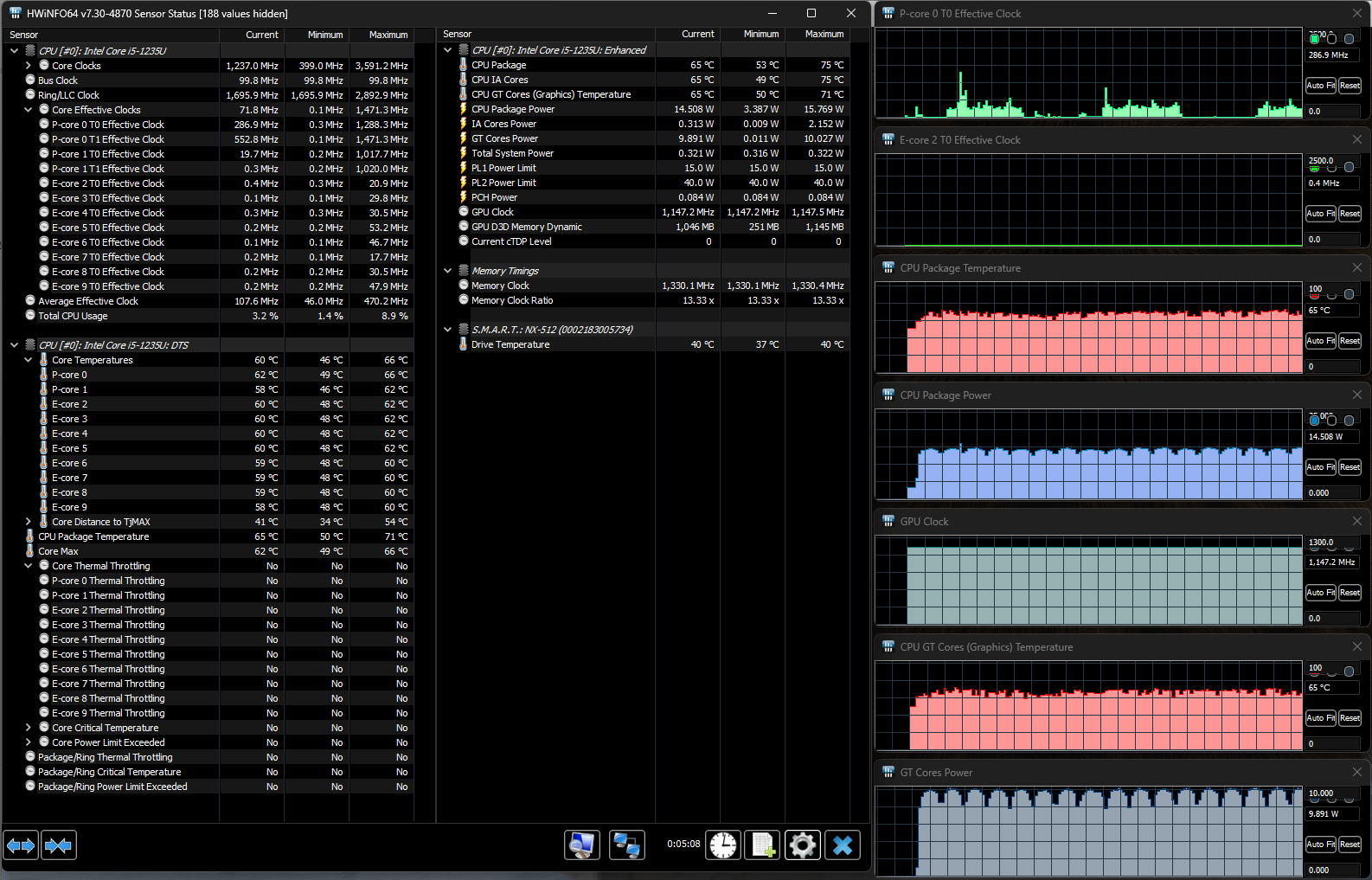The width and height of the screenshot is (1372, 880).
Task: Start logging with the sheet-plus icon
Action: [x=763, y=845]
